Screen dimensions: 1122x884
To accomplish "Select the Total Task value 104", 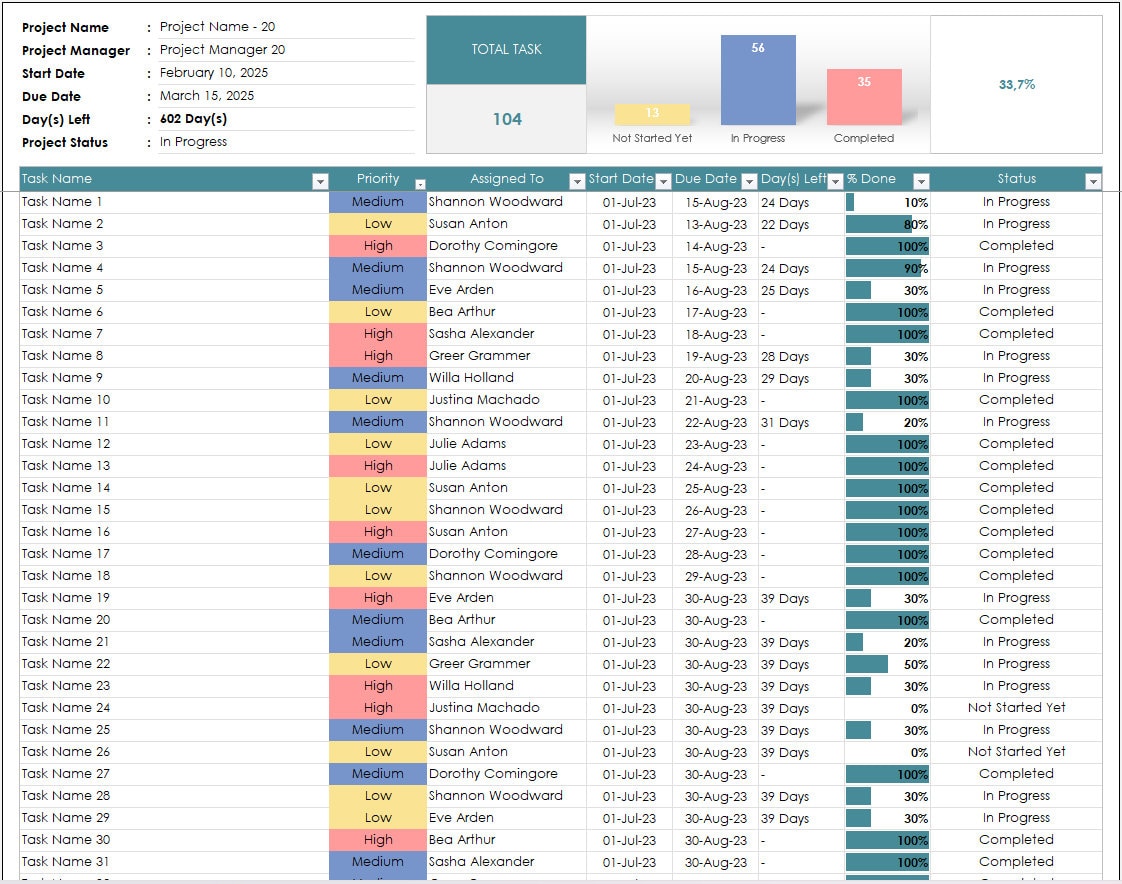I will [x=507, y=119].
